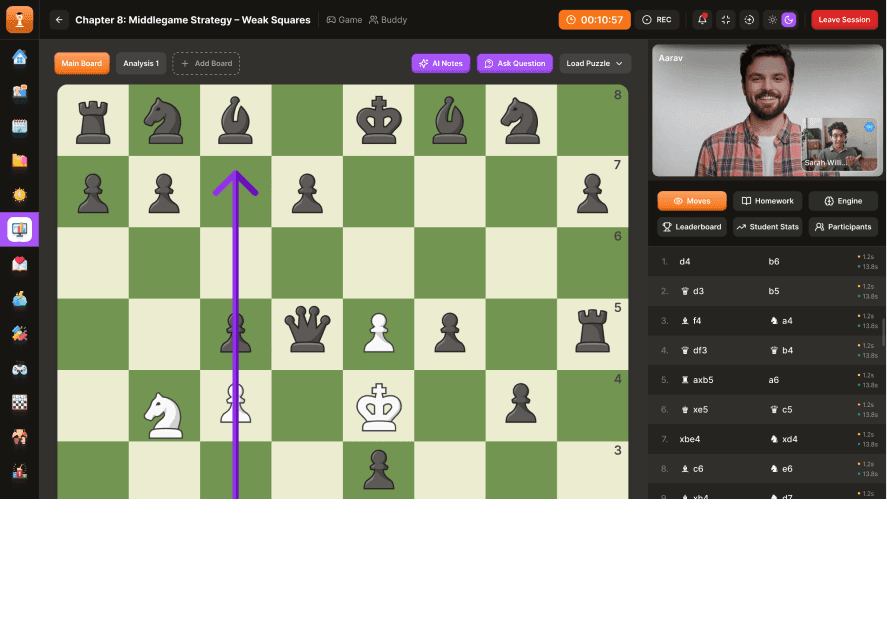The height and width of the screenshot is (631, 887).
Task: Switch to Analysis 1 tab
Action: 141,63
